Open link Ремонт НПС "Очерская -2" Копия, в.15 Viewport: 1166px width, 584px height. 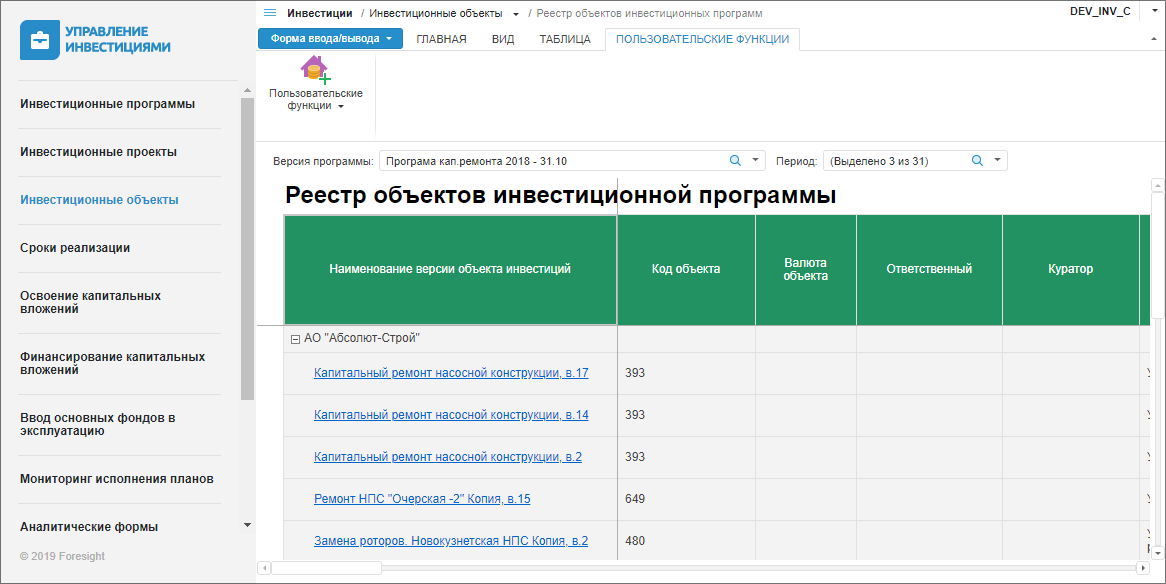click(422, 499)
